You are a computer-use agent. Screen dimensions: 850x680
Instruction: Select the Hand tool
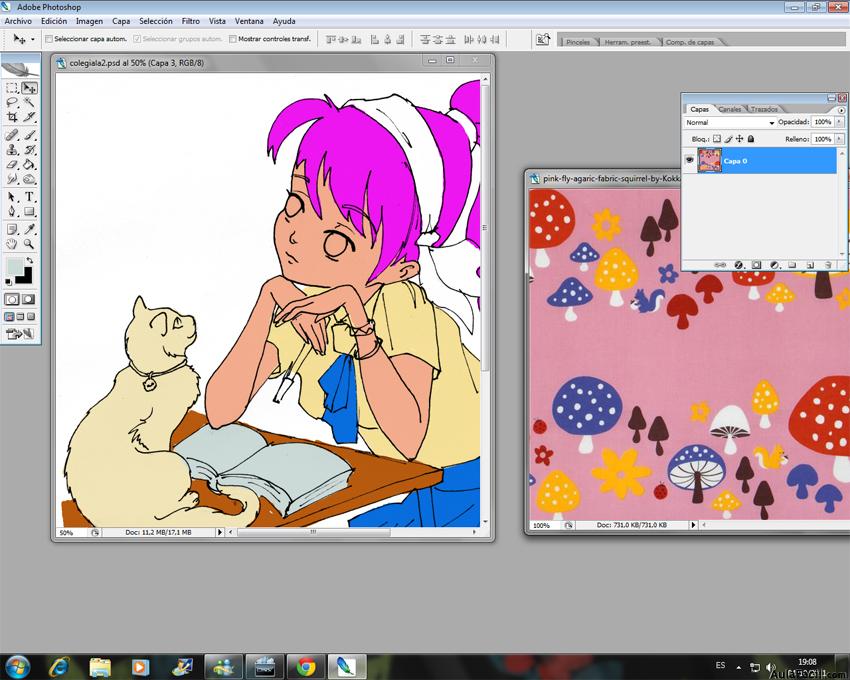click(x=12, y=244)
